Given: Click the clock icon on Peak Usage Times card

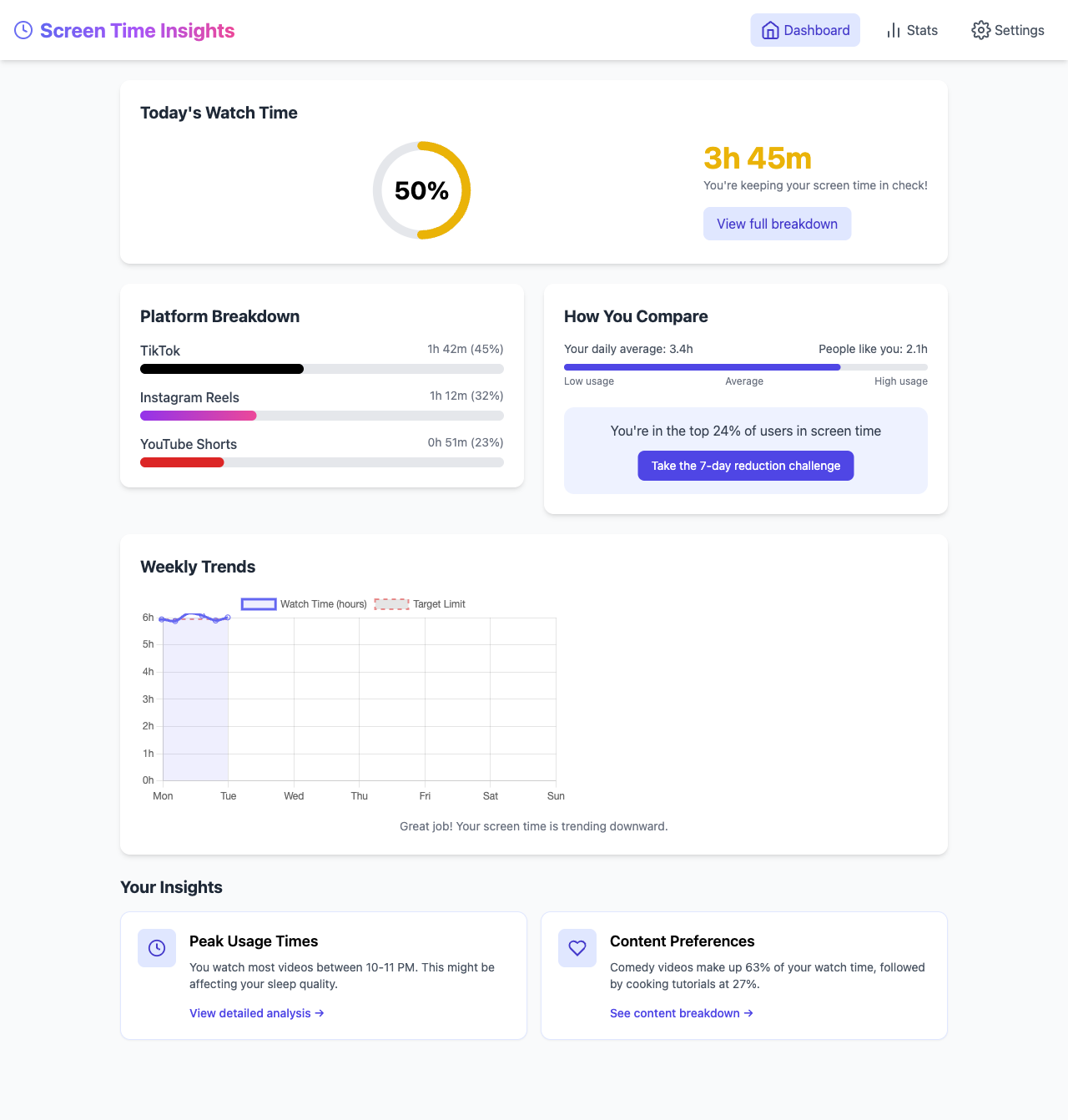Looking at the screenshot, I should (157, 948).
